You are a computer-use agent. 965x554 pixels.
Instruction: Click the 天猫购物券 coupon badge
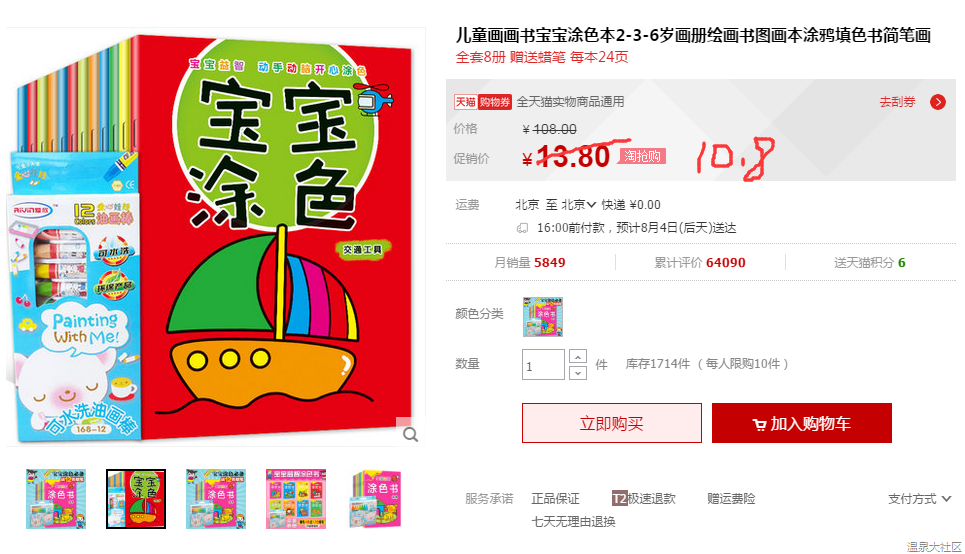[x=482, y=102]
